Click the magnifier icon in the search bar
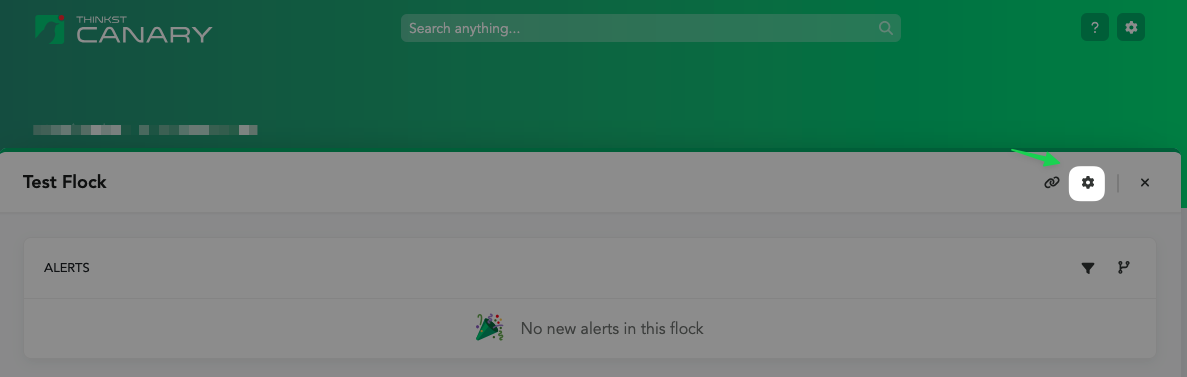The image size is (1187, 377). point(885,29)
